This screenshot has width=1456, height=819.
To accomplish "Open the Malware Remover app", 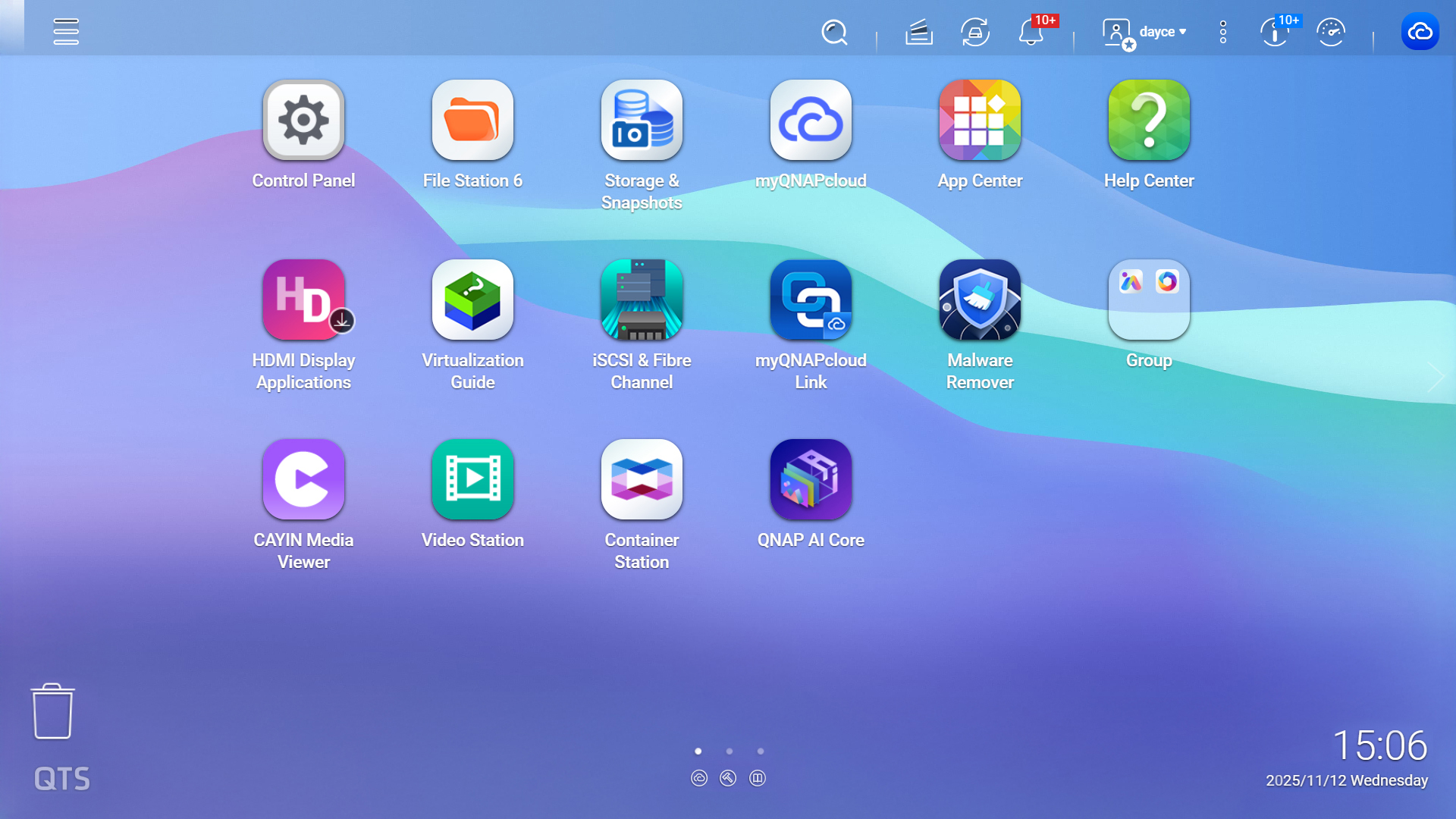I will pyautogui.click(x=979, y=300).
